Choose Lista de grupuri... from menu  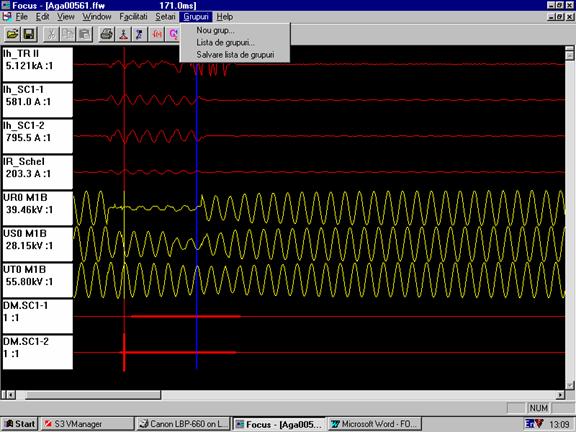225,43
